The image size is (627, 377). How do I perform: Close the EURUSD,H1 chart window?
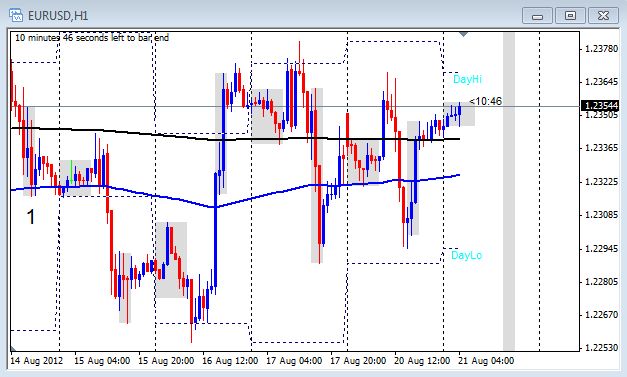tap(603, 16)
